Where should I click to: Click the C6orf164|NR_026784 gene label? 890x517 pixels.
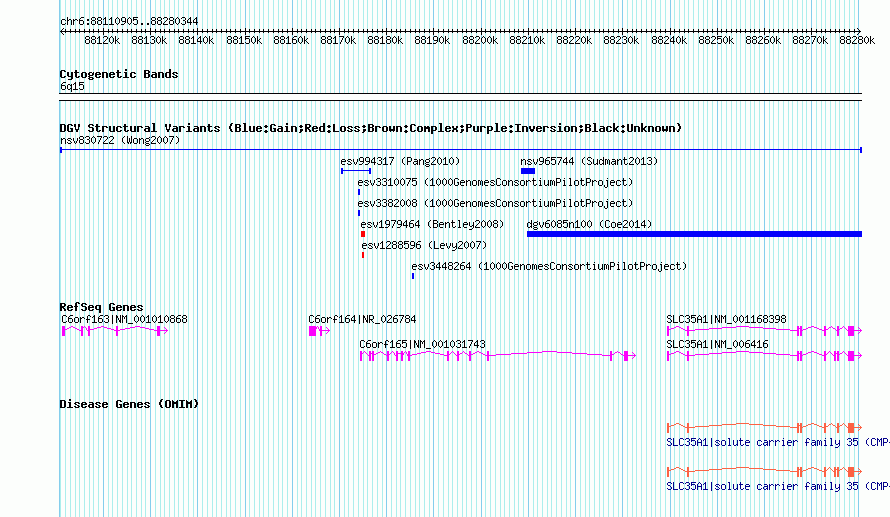point(362,320)
